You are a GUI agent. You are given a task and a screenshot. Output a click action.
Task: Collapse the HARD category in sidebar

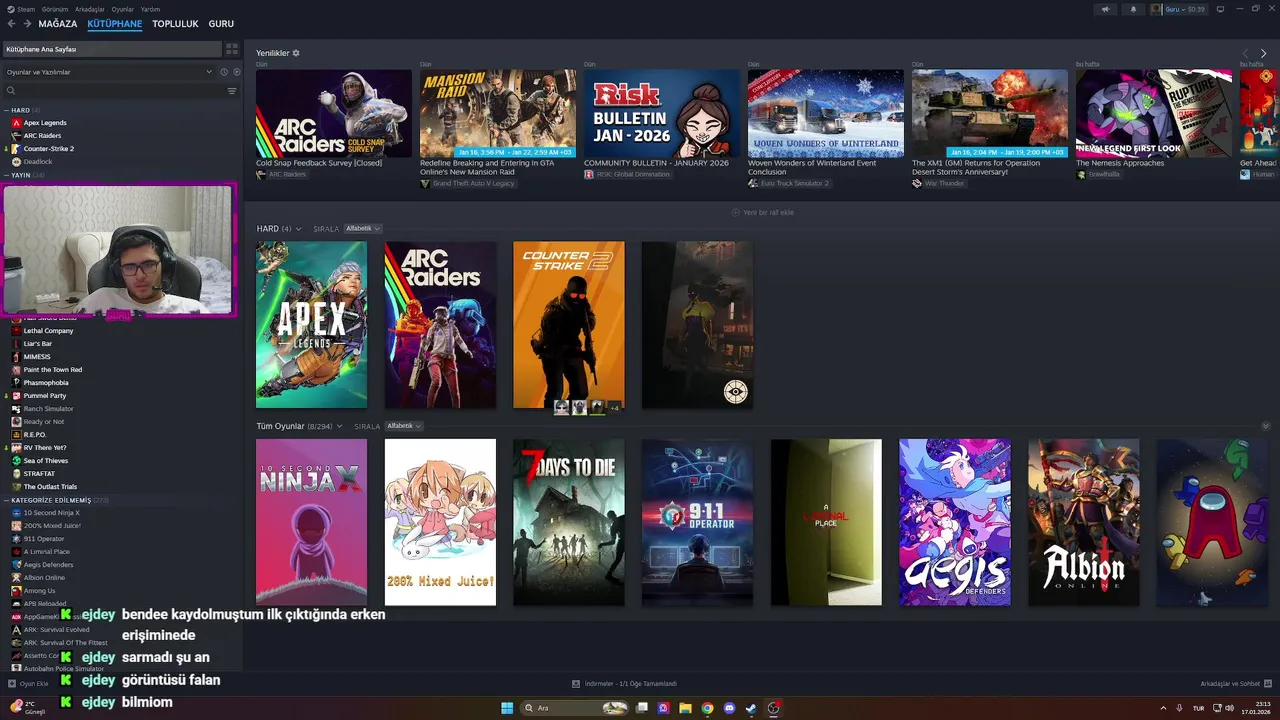pyautogui.click(x=6, y=110)
